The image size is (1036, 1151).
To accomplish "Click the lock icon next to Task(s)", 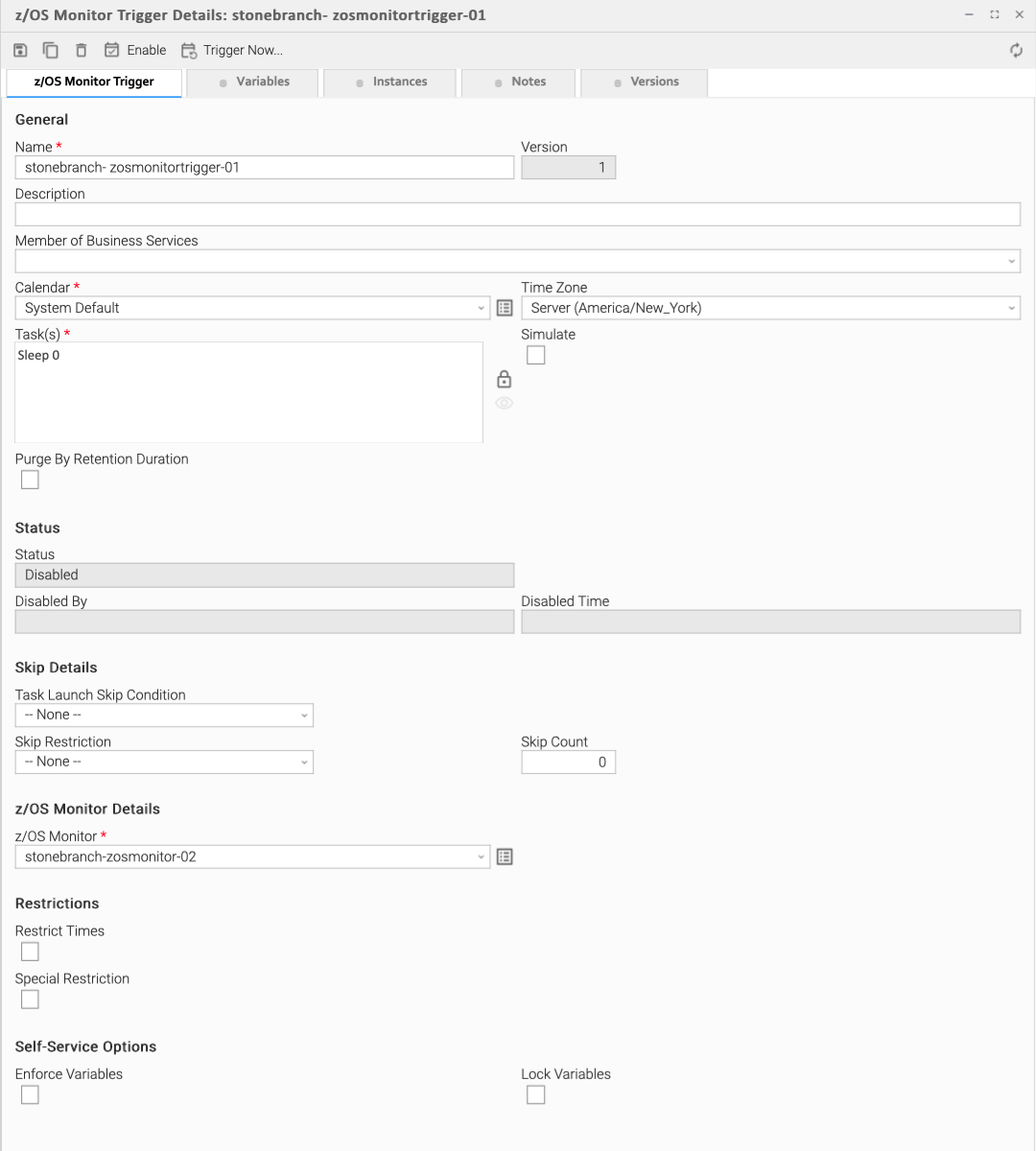I will click(x=504, y=379).
